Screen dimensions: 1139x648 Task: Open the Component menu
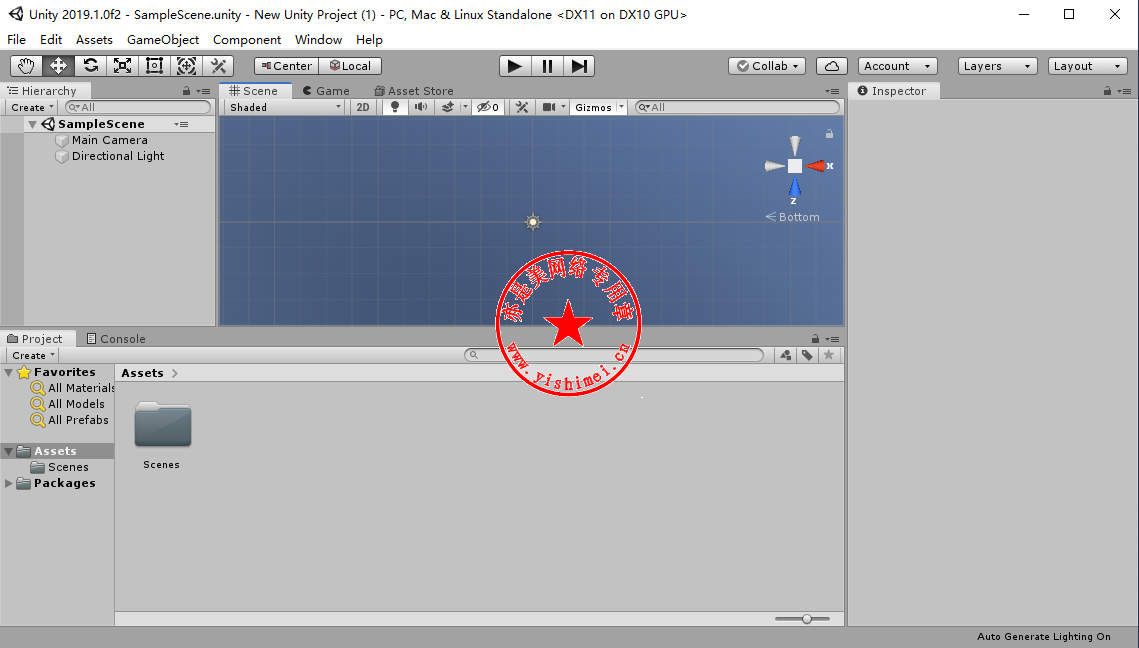pos(247,40)
